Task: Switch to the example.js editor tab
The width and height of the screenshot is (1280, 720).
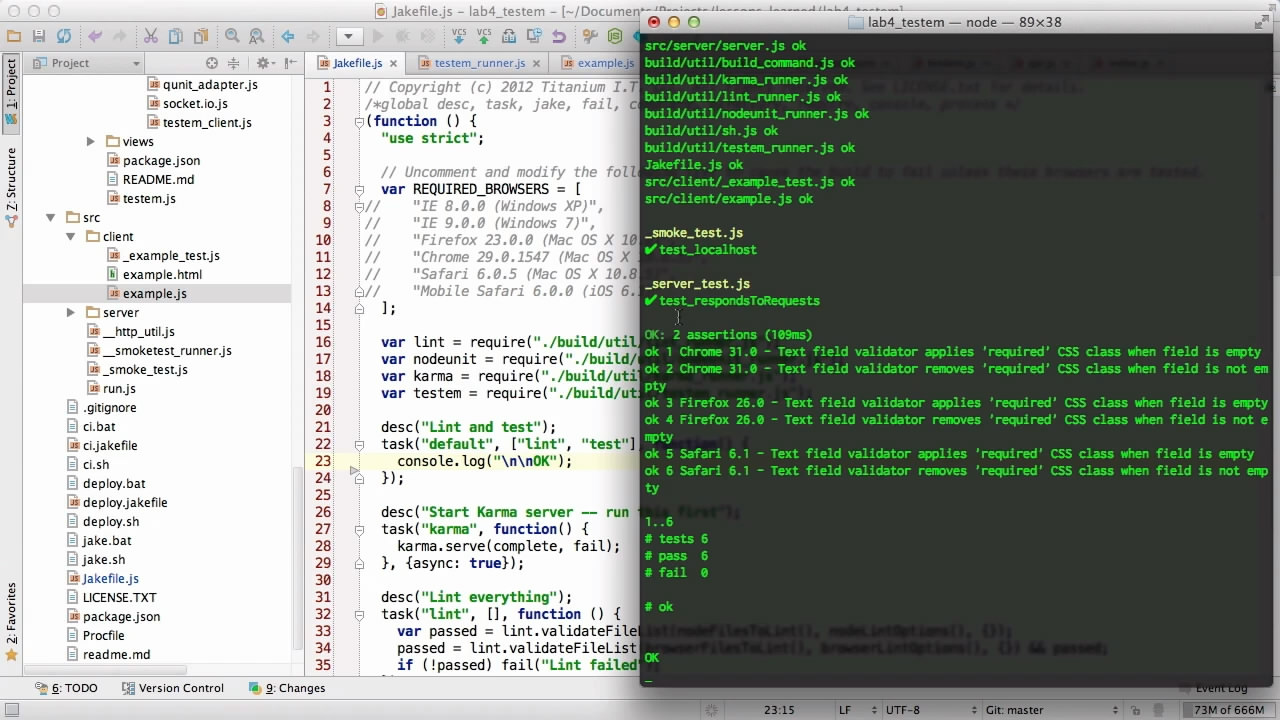Action: [605, 63]
